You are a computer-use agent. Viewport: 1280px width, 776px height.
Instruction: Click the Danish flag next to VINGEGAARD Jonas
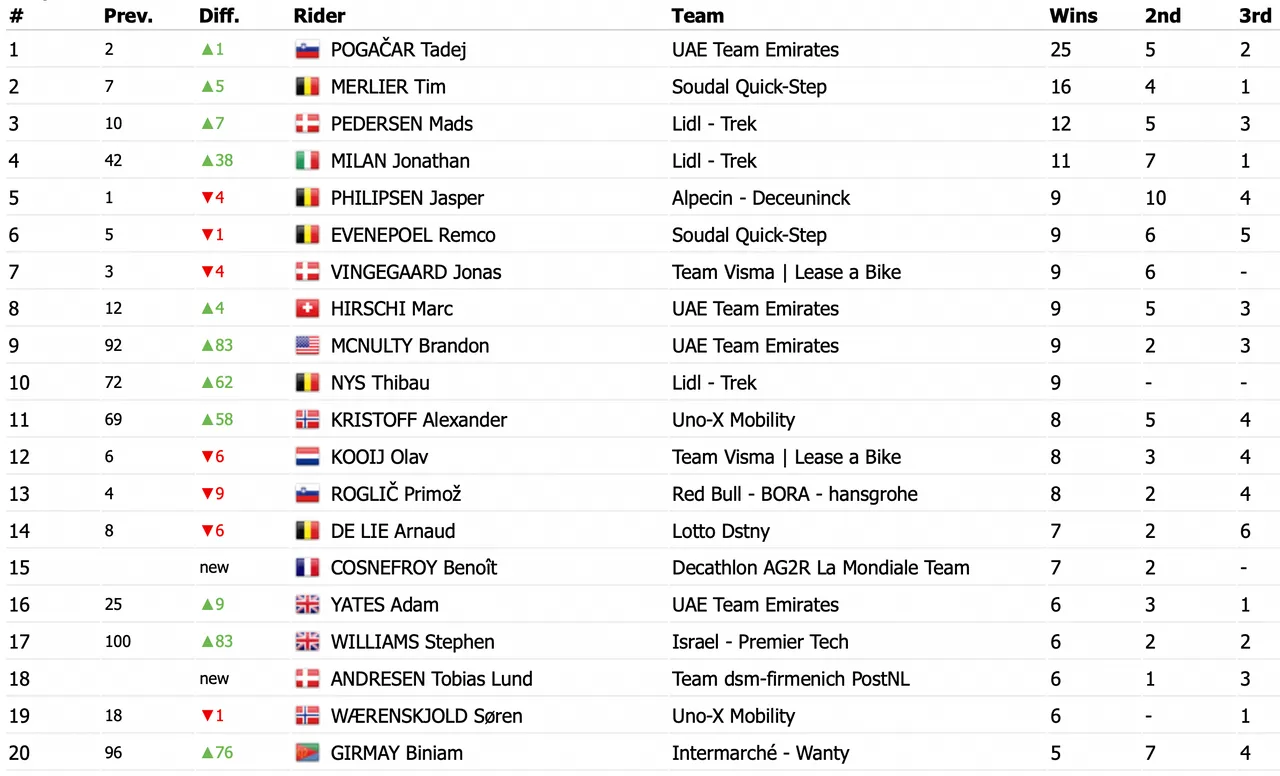point(307,272)
